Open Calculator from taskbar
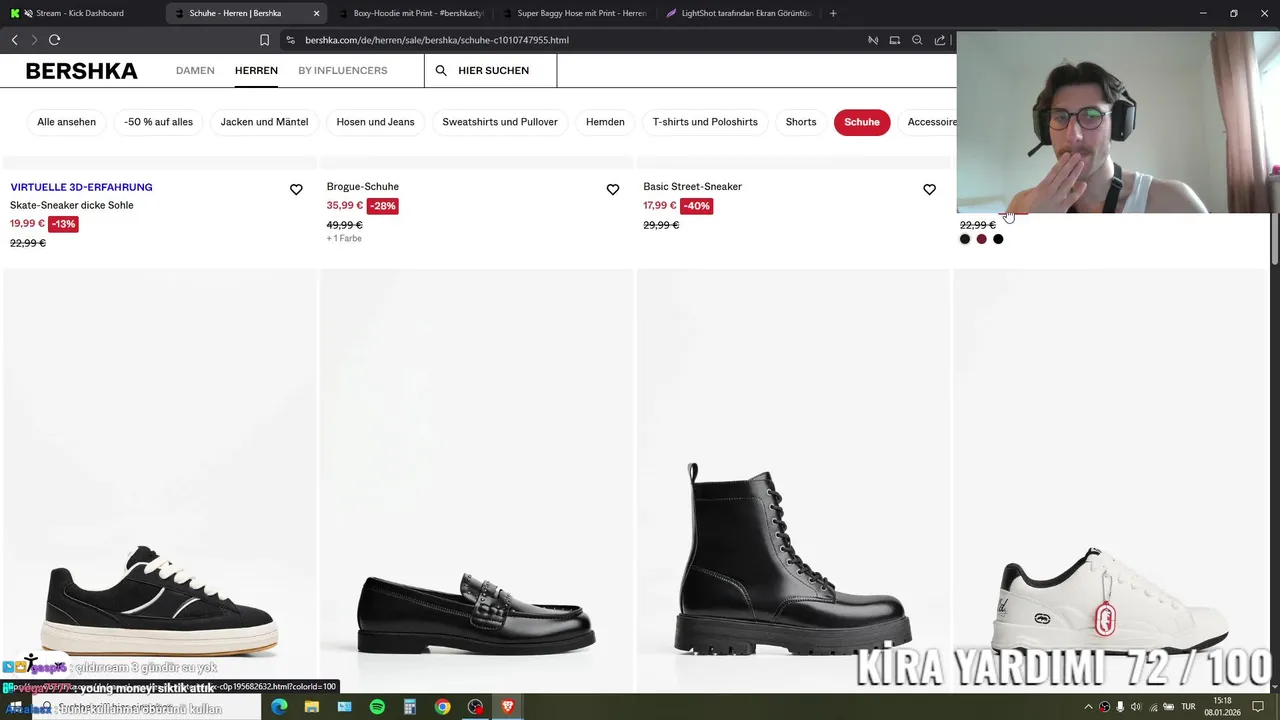The width and height of the screenshot is (1280, 720). tap(410, 706)
